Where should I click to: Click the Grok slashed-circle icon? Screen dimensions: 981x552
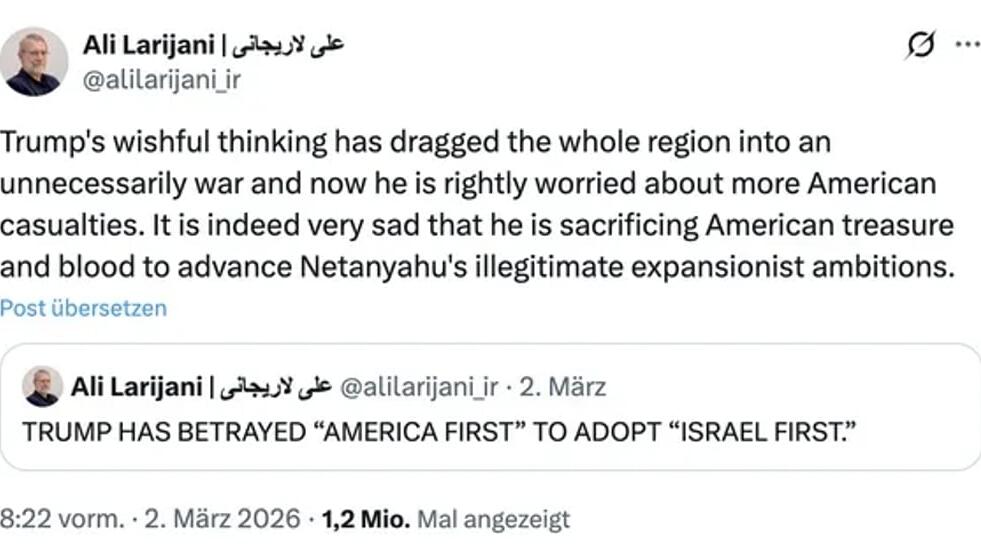920,45
